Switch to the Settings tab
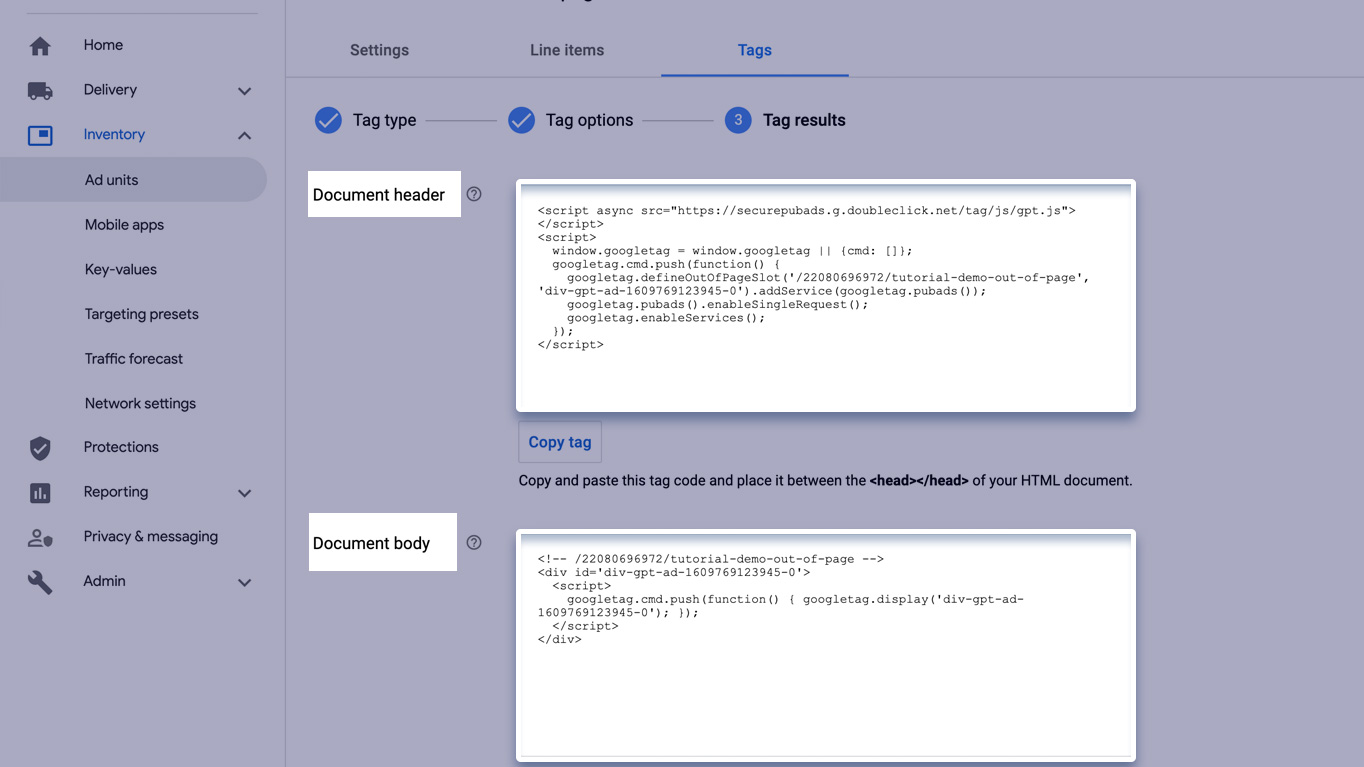Image resolution: width=1364 pixels, height=767 pixels. pyautogui.click(x=379, y=50)
